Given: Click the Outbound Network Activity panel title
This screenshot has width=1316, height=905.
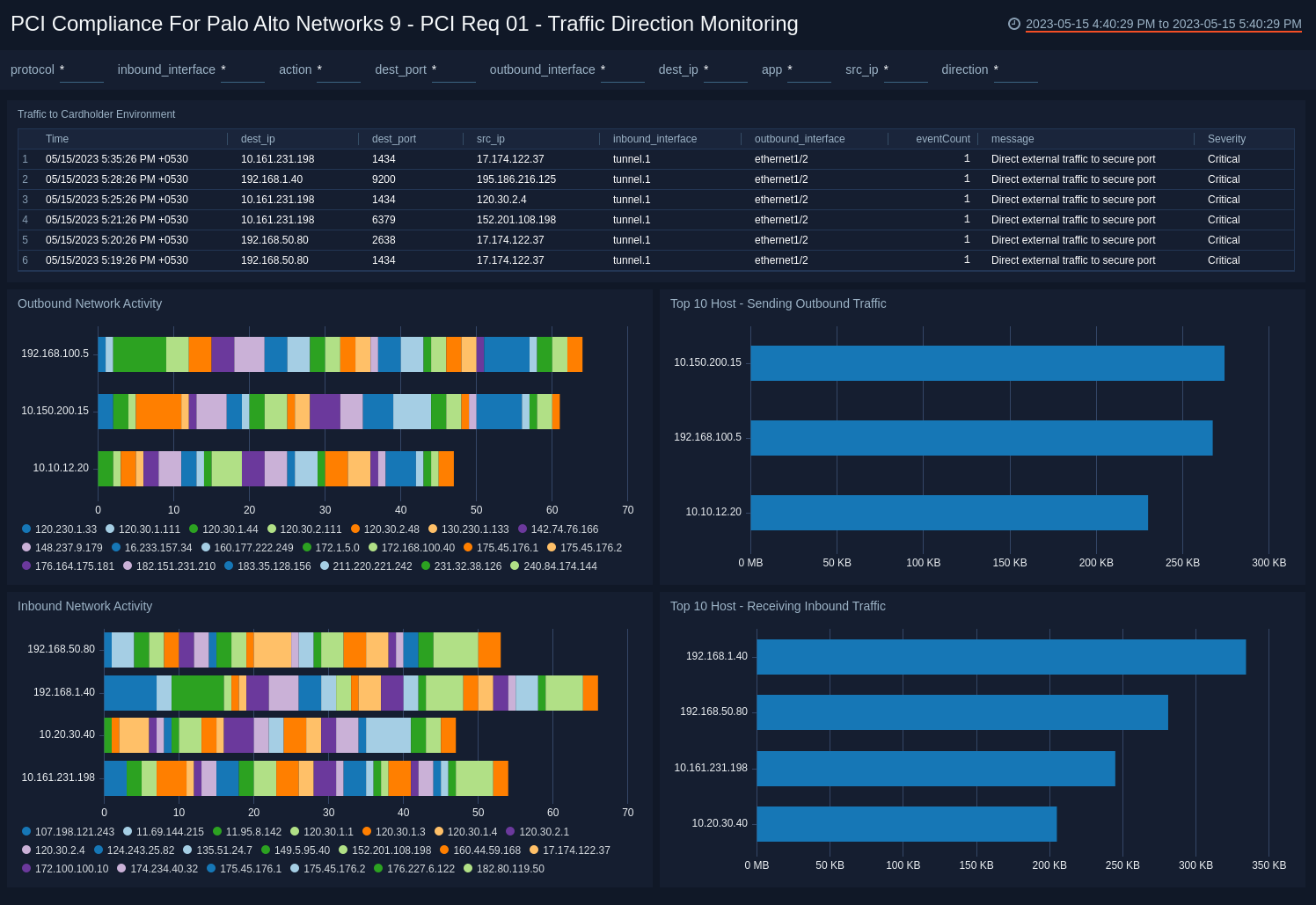Looking at the screenshot, I should (90, 303).
